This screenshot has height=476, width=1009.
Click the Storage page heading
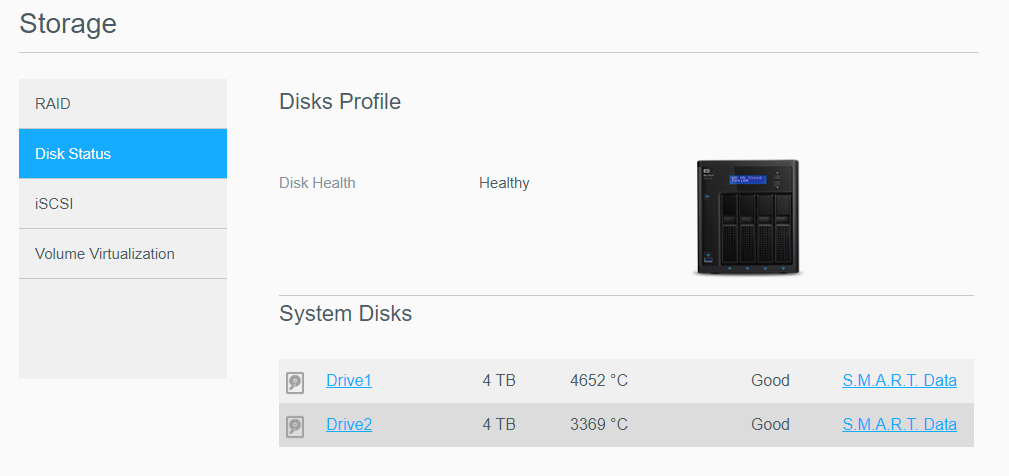(x=68, y=23)
